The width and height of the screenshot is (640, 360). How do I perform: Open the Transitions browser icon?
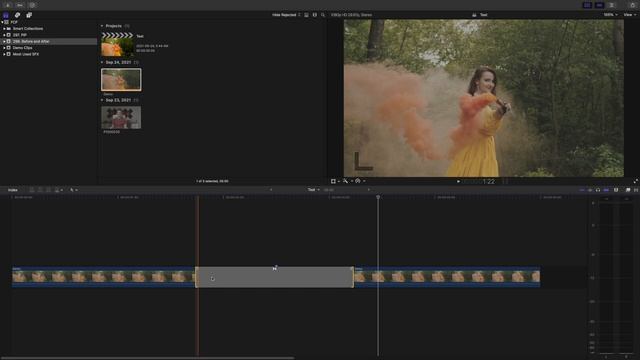click(x=636, y=190)
